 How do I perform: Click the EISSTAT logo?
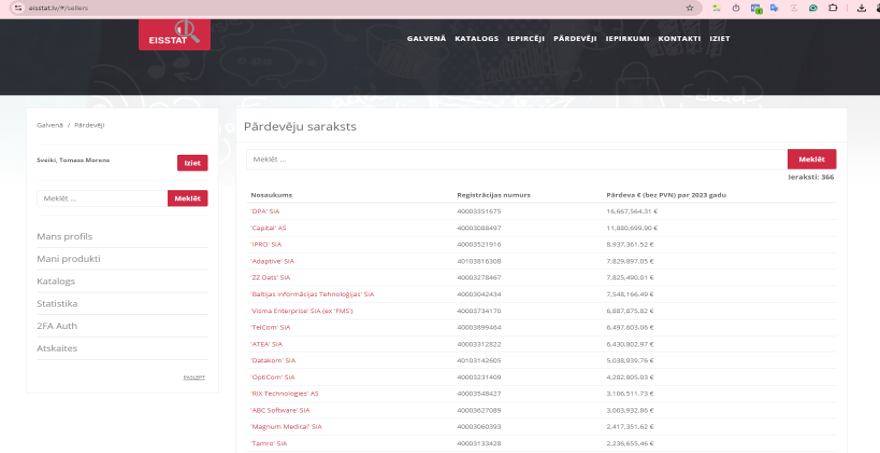[x=175, y=34]
